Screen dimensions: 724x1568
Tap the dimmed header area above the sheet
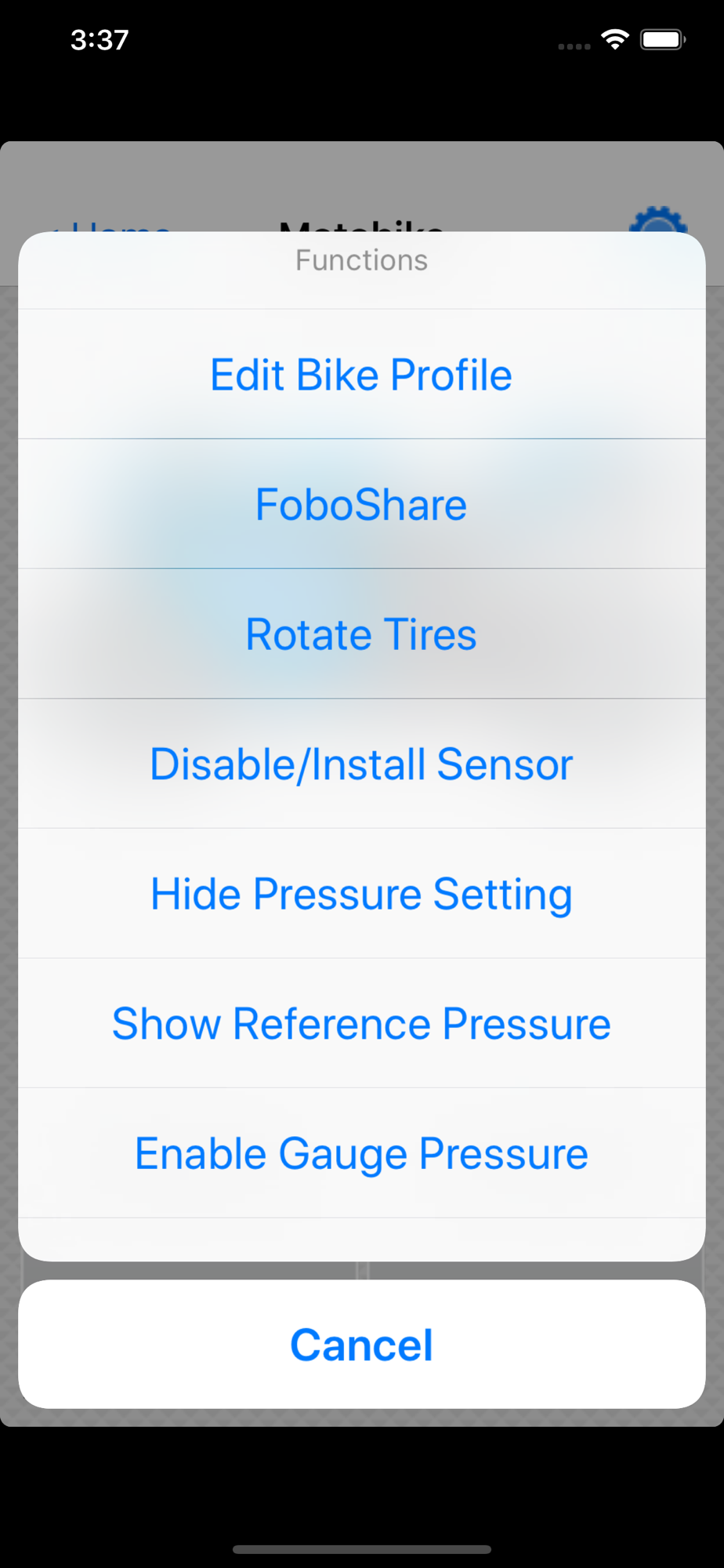[x=361, y=180]
